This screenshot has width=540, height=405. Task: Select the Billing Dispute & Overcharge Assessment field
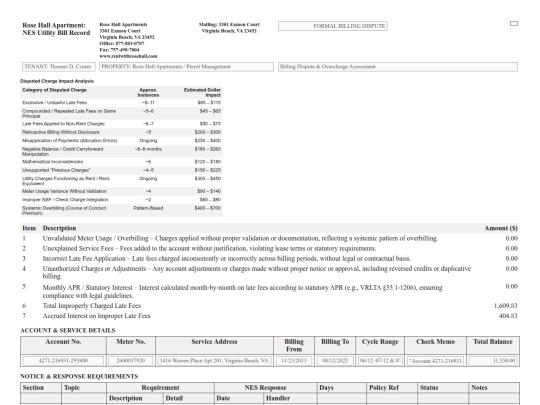click(x=398, y=67)
